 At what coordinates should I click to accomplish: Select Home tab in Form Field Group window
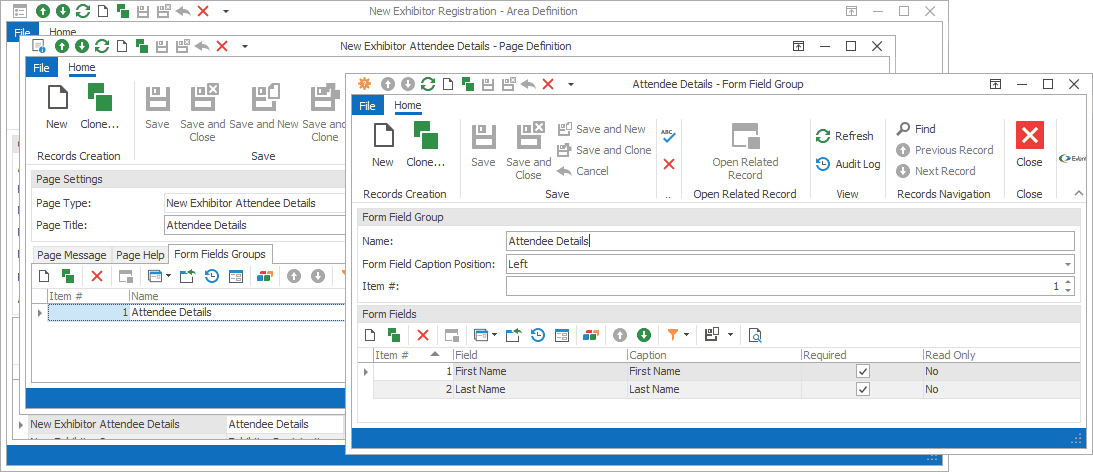click(x=408, y=105)
